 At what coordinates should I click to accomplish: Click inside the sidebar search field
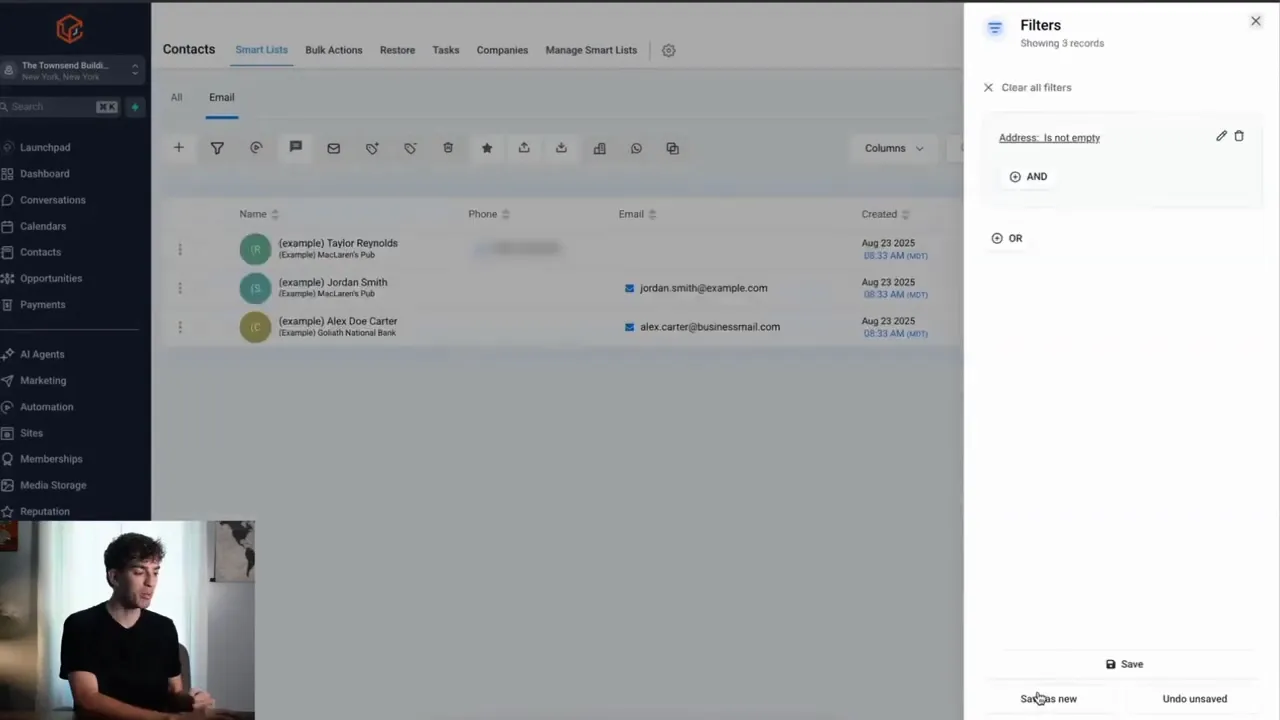pyautogui.click(x=55, y=106)
